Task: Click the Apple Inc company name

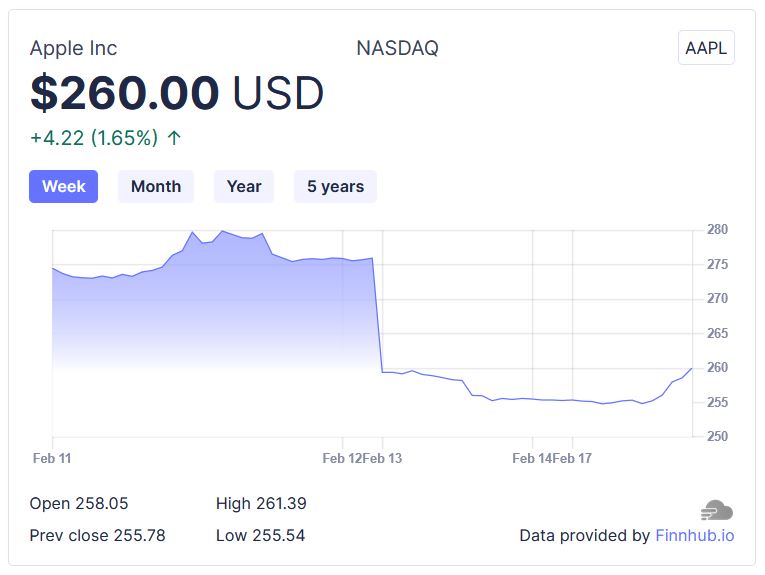Action: pyautogui.click(x=73, y=48)
